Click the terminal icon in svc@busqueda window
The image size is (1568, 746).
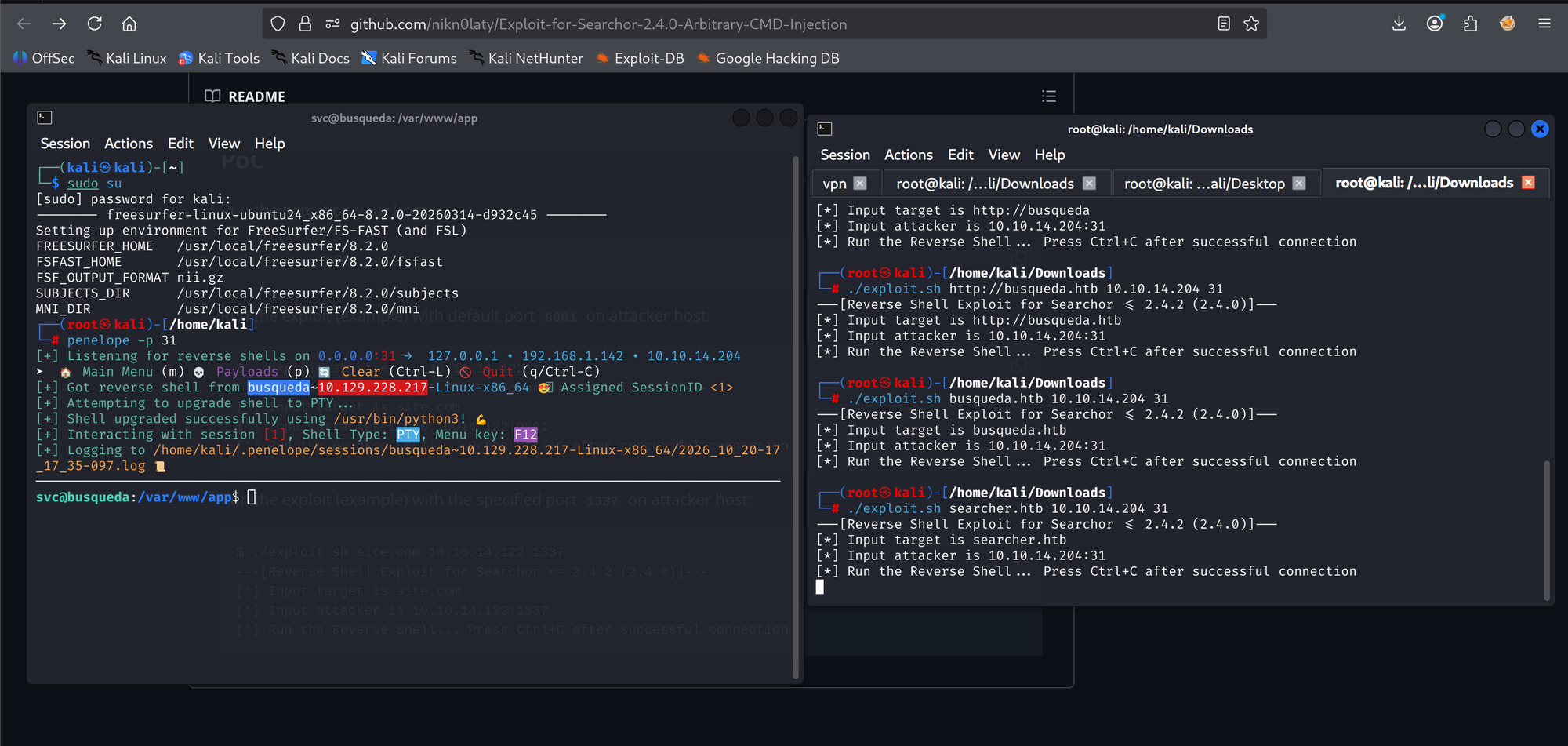coord(45,118)
